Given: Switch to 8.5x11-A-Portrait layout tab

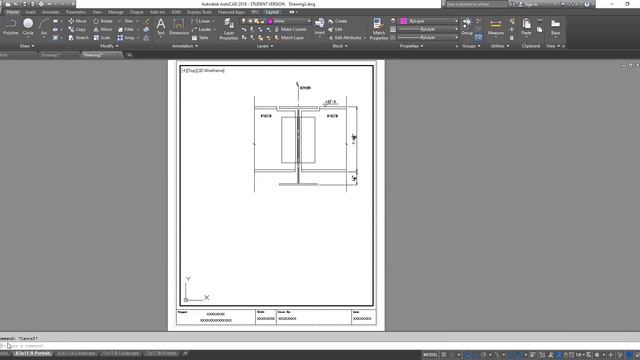Looking at the screenshot, I should tap(32, 353).
